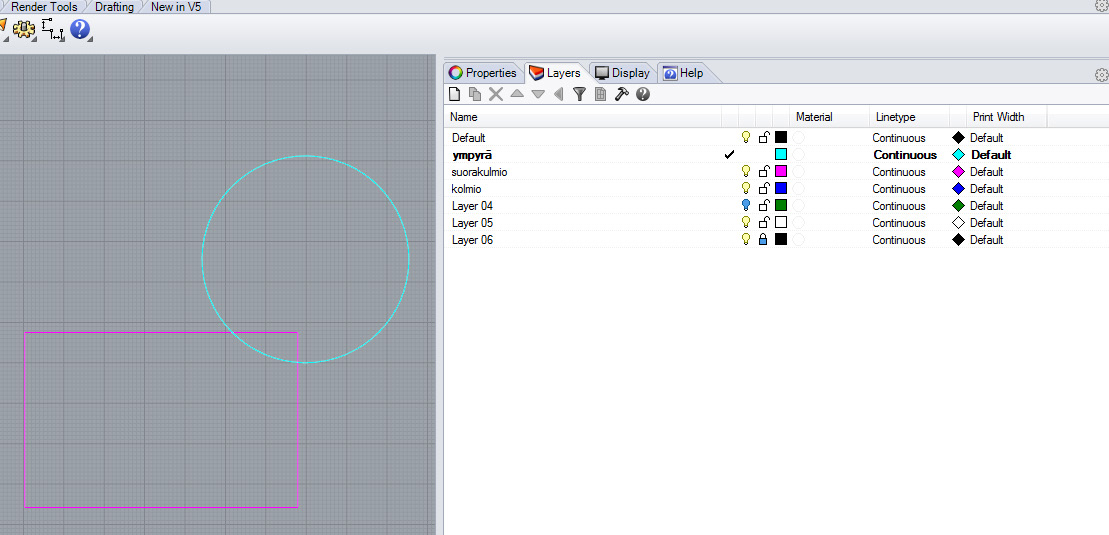The width and height of the screenshot is (1109, 535).
Task: Unlock Layer 06 via its blue padlock
Action: click(763, 240)
